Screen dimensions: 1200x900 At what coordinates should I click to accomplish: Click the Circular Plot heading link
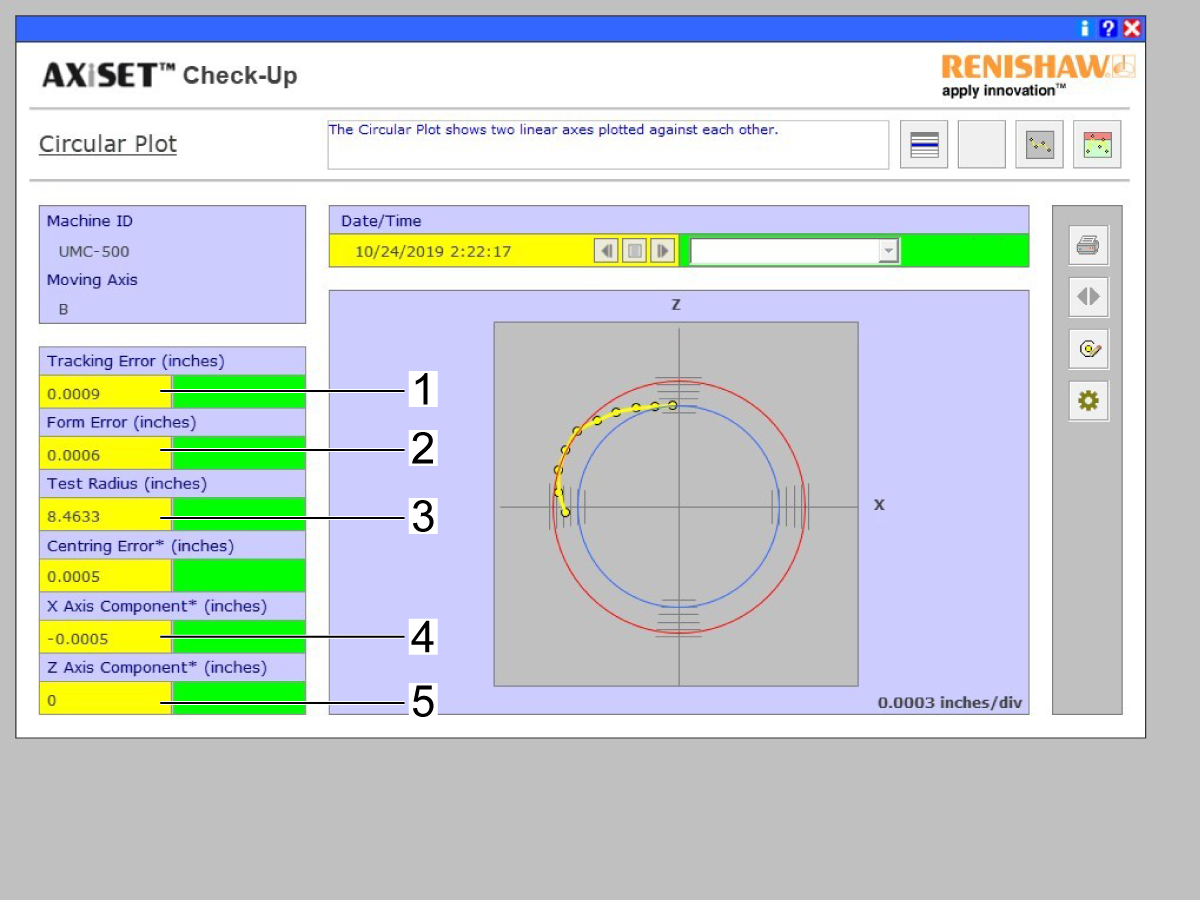coord(108,144)
